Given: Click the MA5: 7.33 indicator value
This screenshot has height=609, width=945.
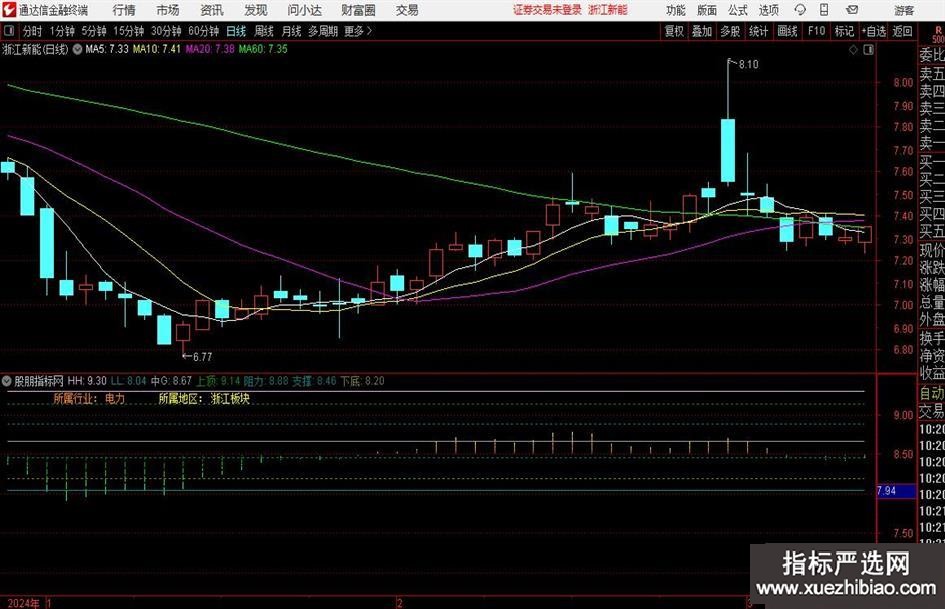Looking at the screenshot, I should [107, 49].
